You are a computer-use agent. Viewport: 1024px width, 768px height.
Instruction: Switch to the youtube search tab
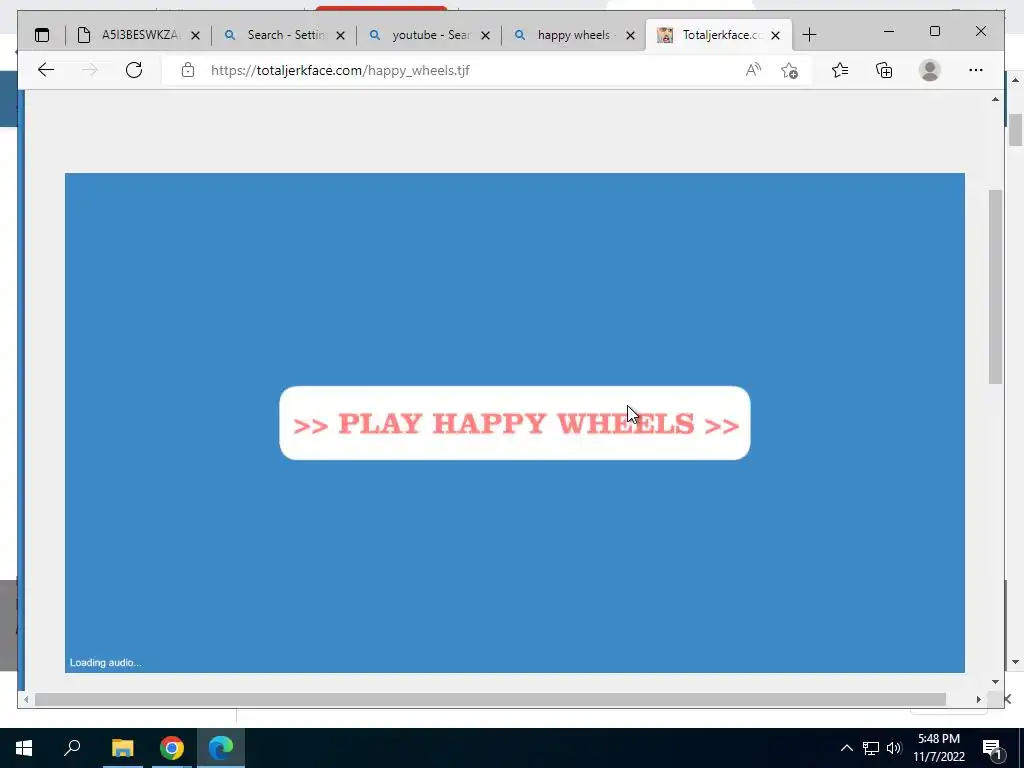pos(430,35)
